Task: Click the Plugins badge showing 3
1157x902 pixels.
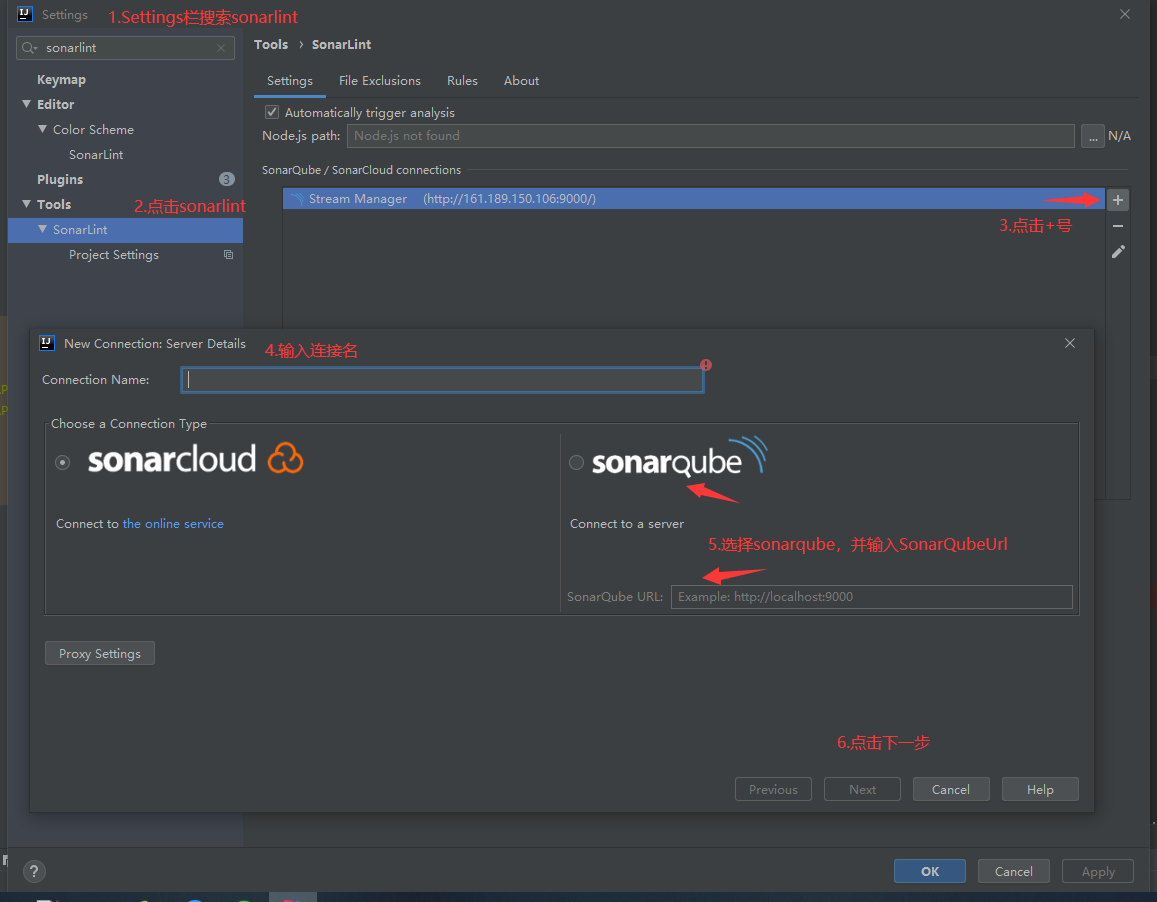Action: click(x=227, y=179)
